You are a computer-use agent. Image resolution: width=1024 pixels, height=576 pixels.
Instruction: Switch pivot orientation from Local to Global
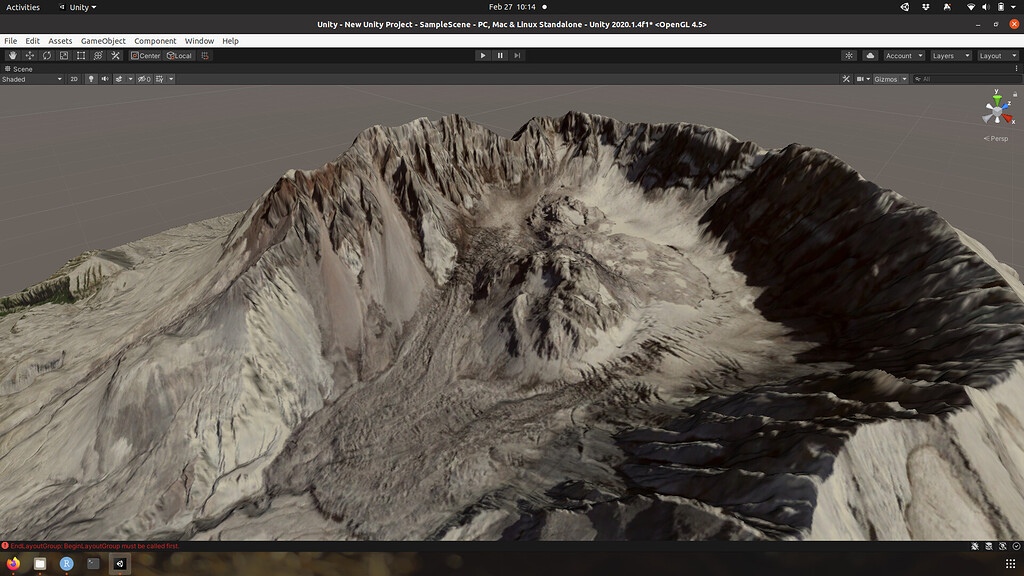coord(180,55)
